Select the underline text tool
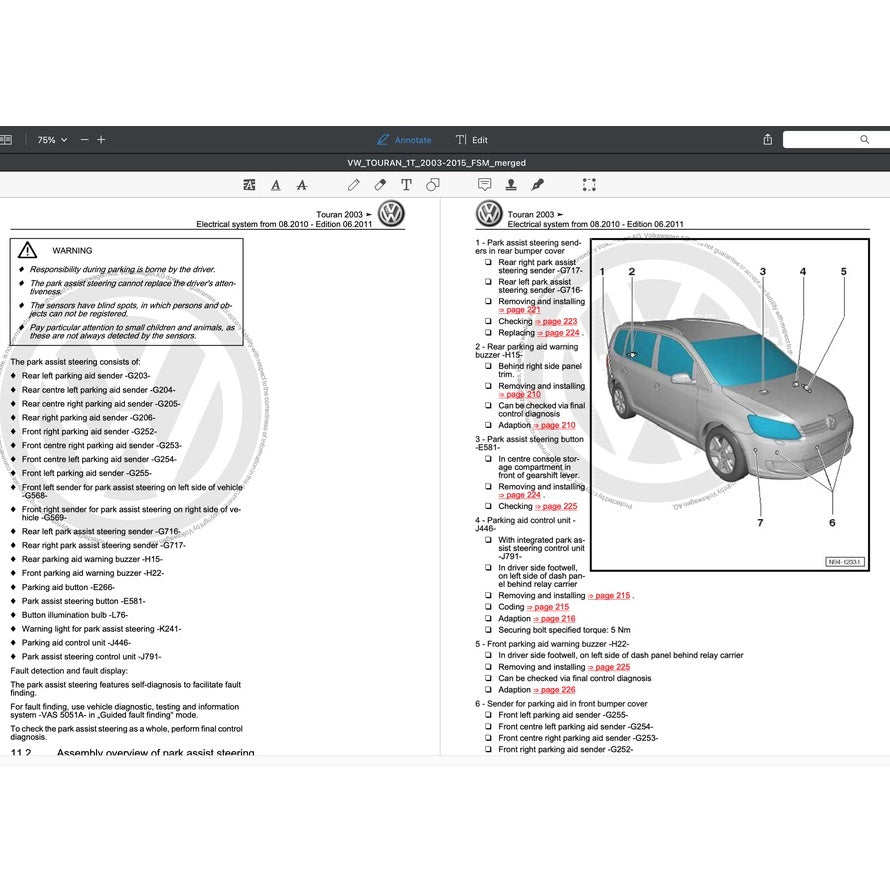The height and width of the screenshot is (890, 890). pyautogui.click(x=276, y=185)
